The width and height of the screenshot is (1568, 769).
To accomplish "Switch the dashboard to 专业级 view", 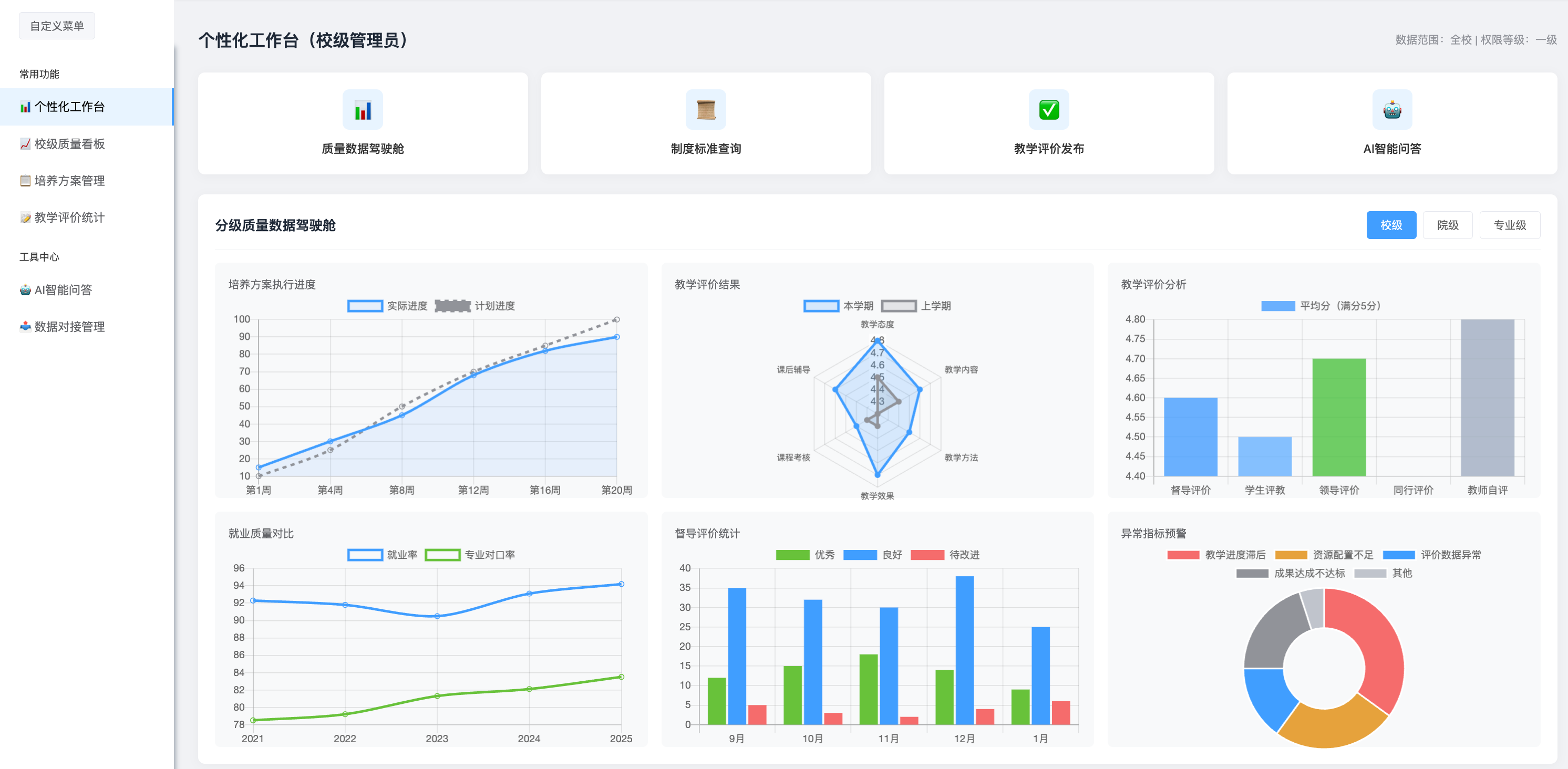I will (1510, 224).
